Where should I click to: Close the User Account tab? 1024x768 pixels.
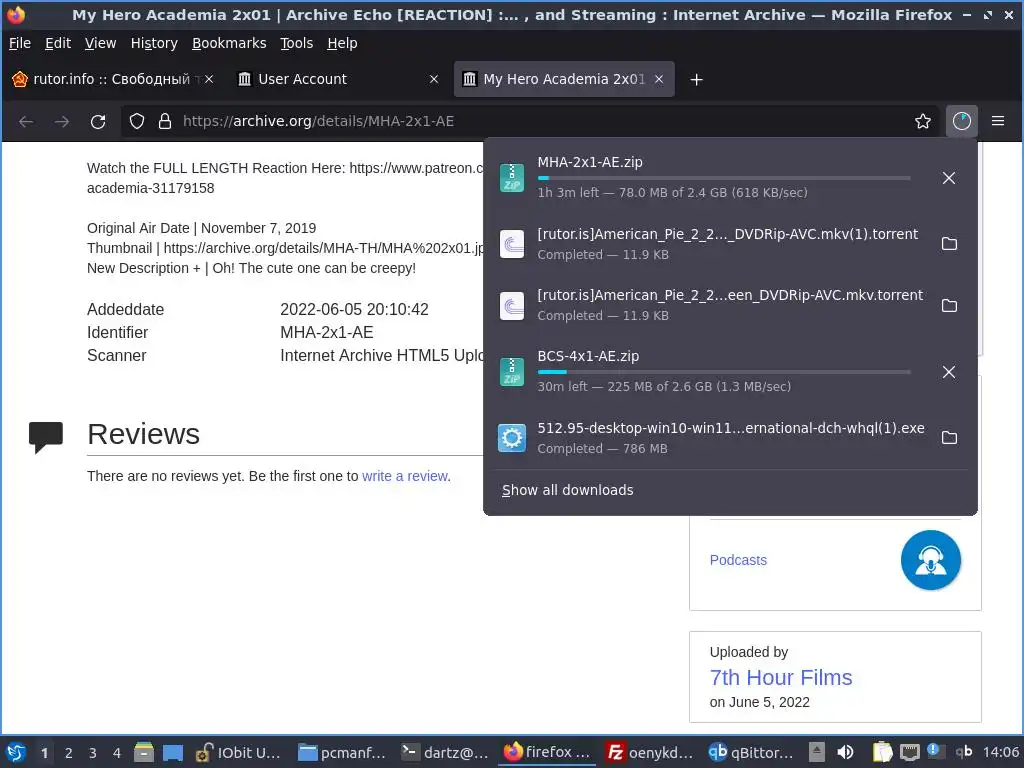click(x=434, y=79)
